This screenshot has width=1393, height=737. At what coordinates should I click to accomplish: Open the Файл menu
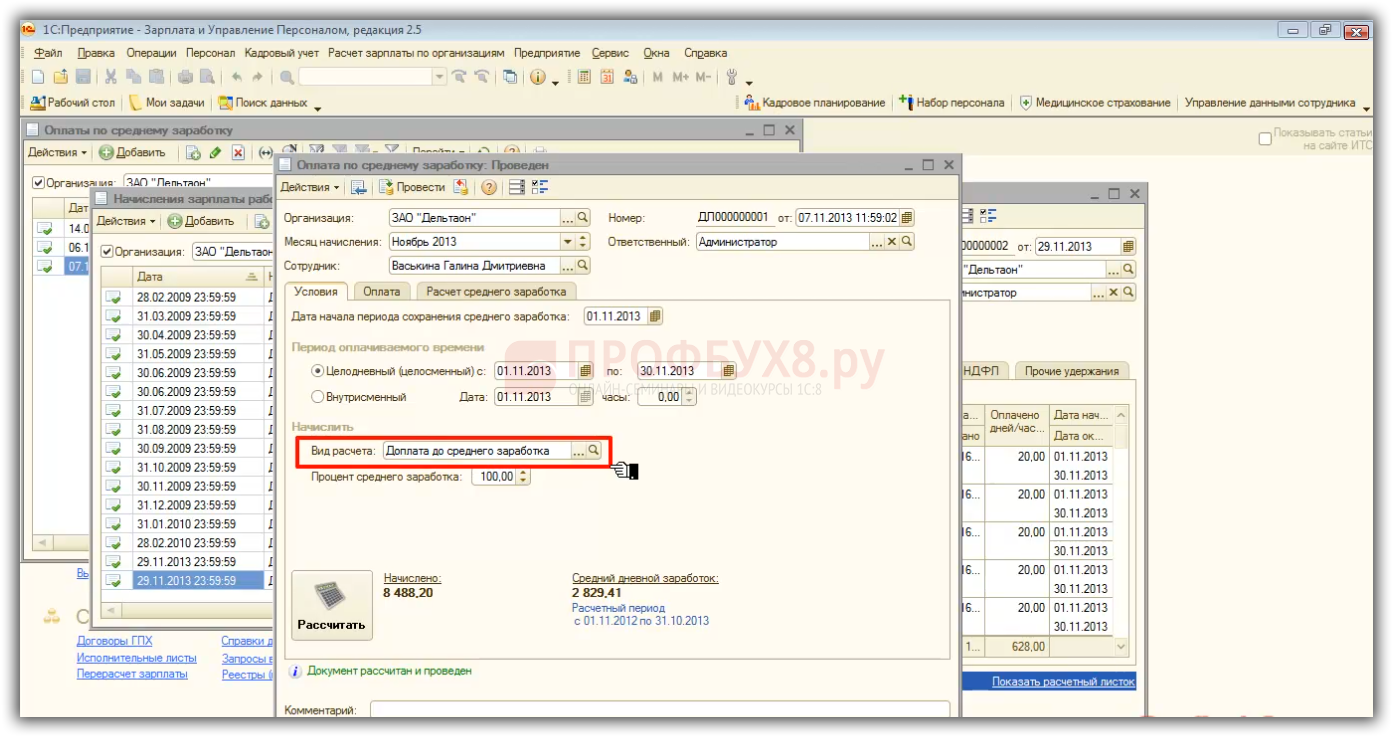click(x=48, y=53)
